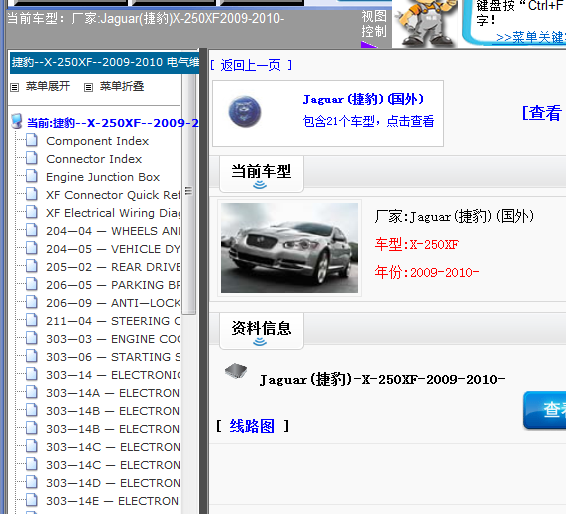
Task: Click the 厂家:Jaguar(捷豹)(国外) text
Action: [454, 217]
